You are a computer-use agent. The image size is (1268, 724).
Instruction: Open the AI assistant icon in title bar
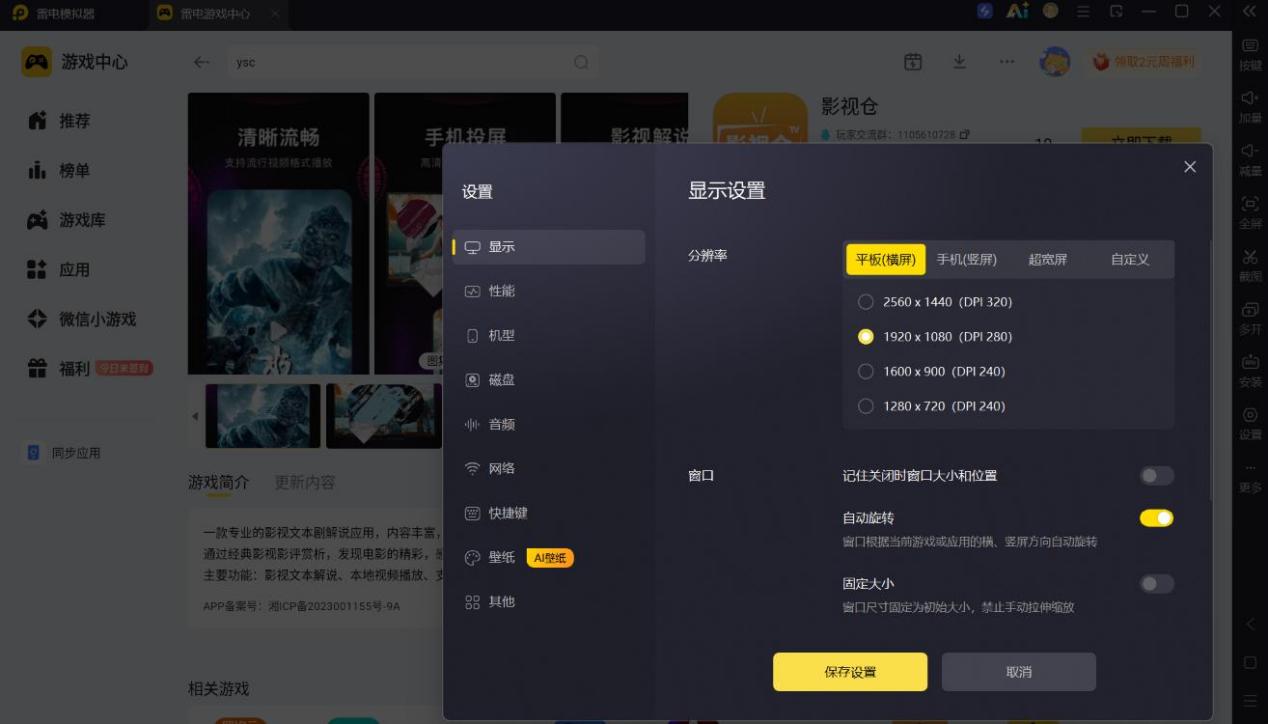(x=1018, y=11)
